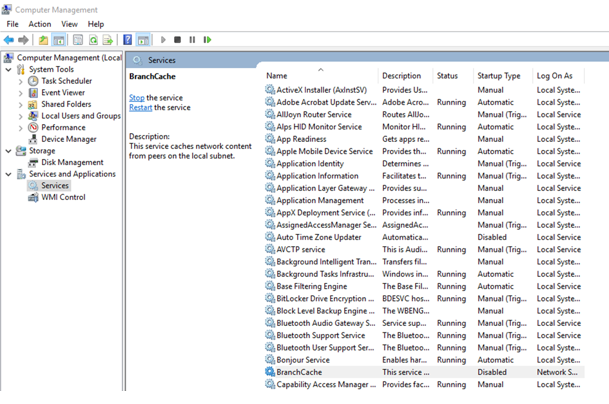Viewport: 609px width, 404px height.
Task: Click the Restart Service toolbar icon
Action: pos(207,40)
